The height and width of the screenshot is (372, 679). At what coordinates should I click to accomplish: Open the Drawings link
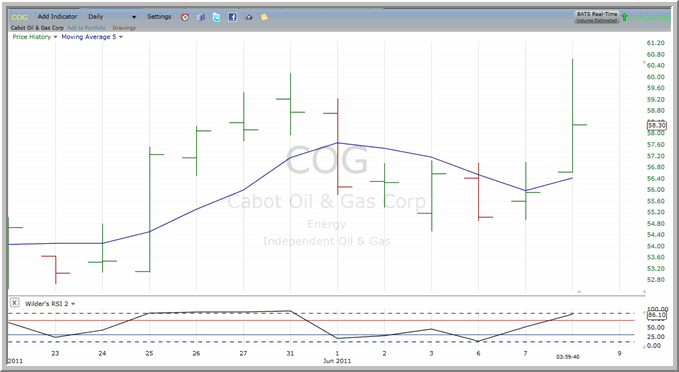[124, 28]
